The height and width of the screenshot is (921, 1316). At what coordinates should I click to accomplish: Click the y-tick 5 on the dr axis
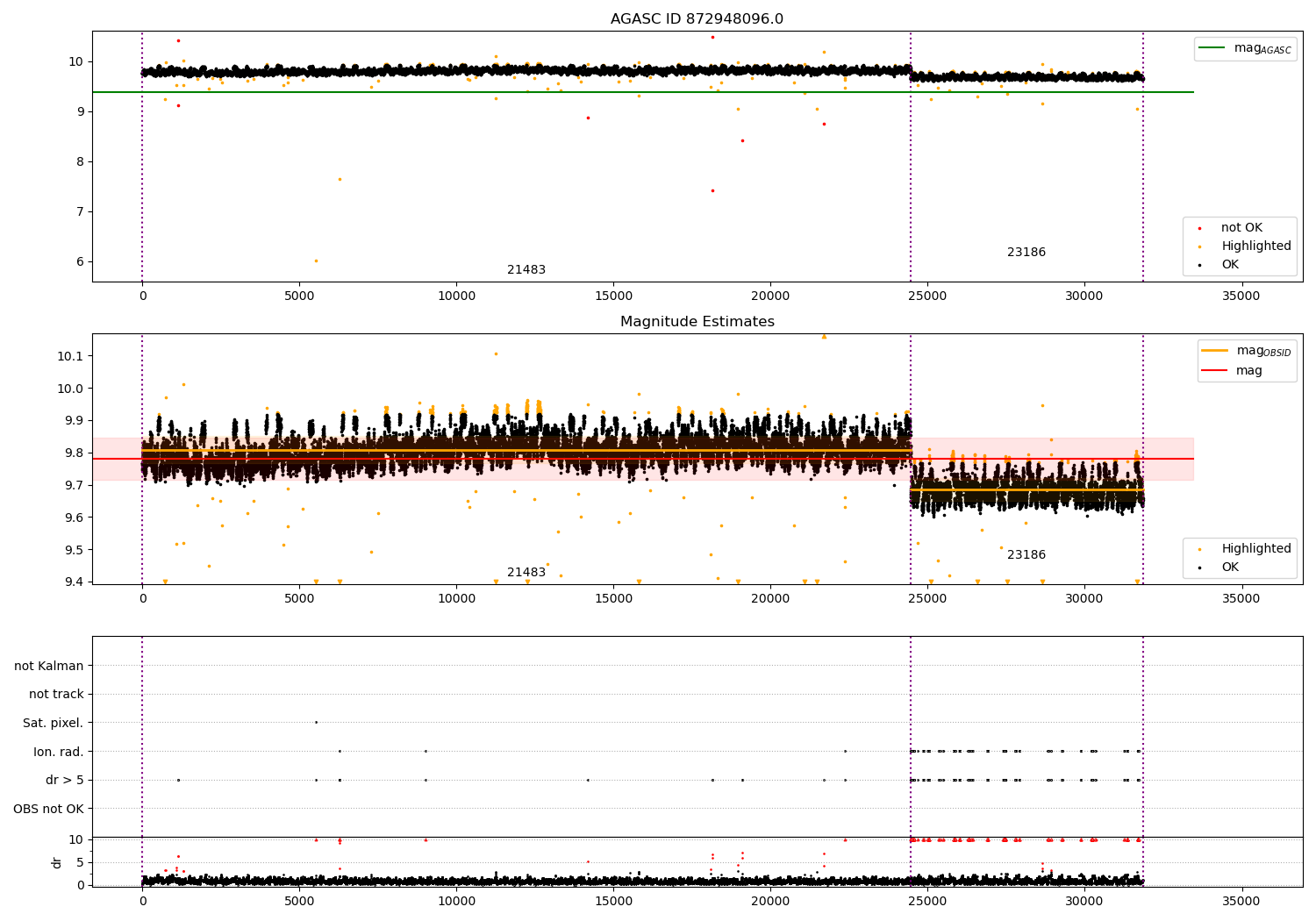[80, 862]
